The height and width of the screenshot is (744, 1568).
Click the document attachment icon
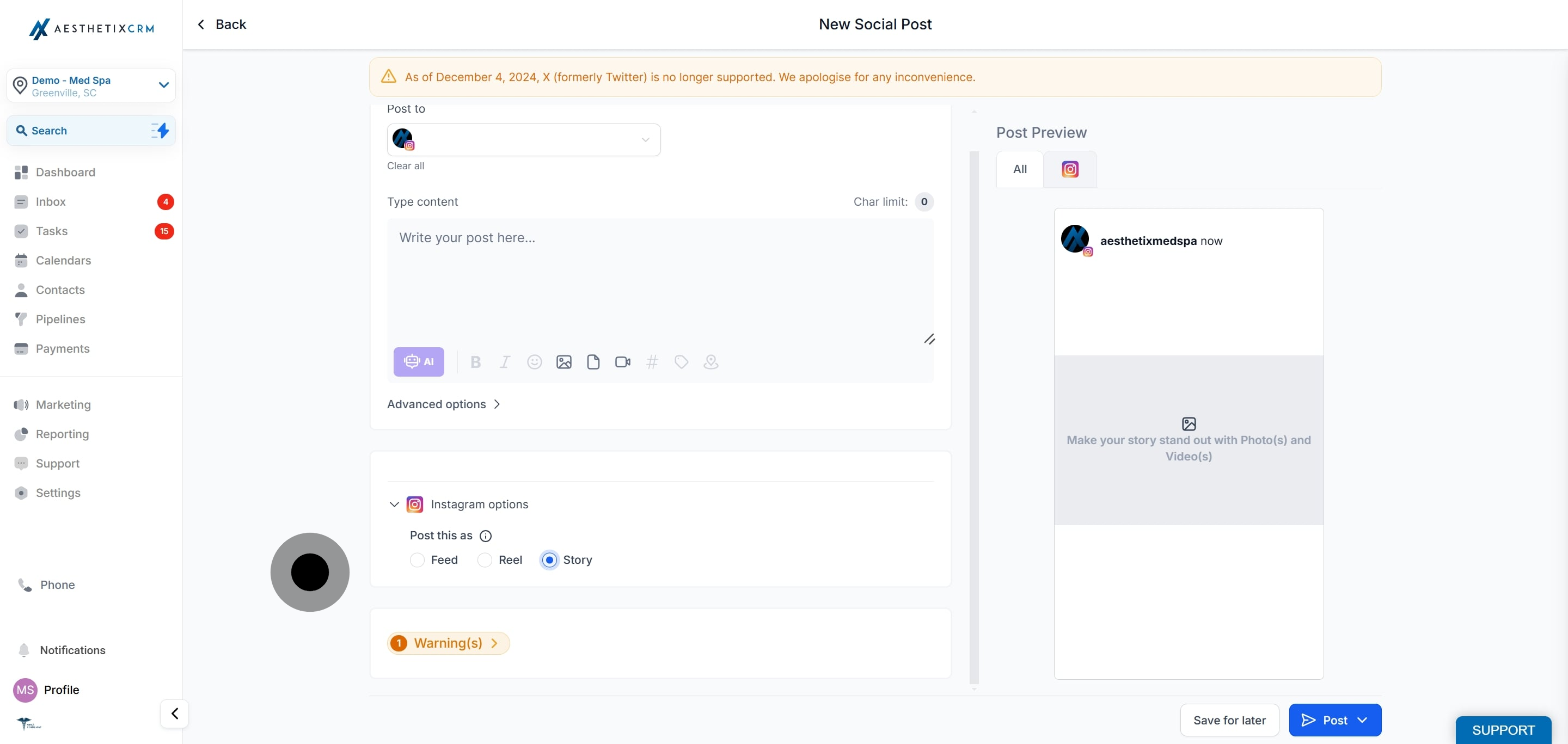click(593, 362)
